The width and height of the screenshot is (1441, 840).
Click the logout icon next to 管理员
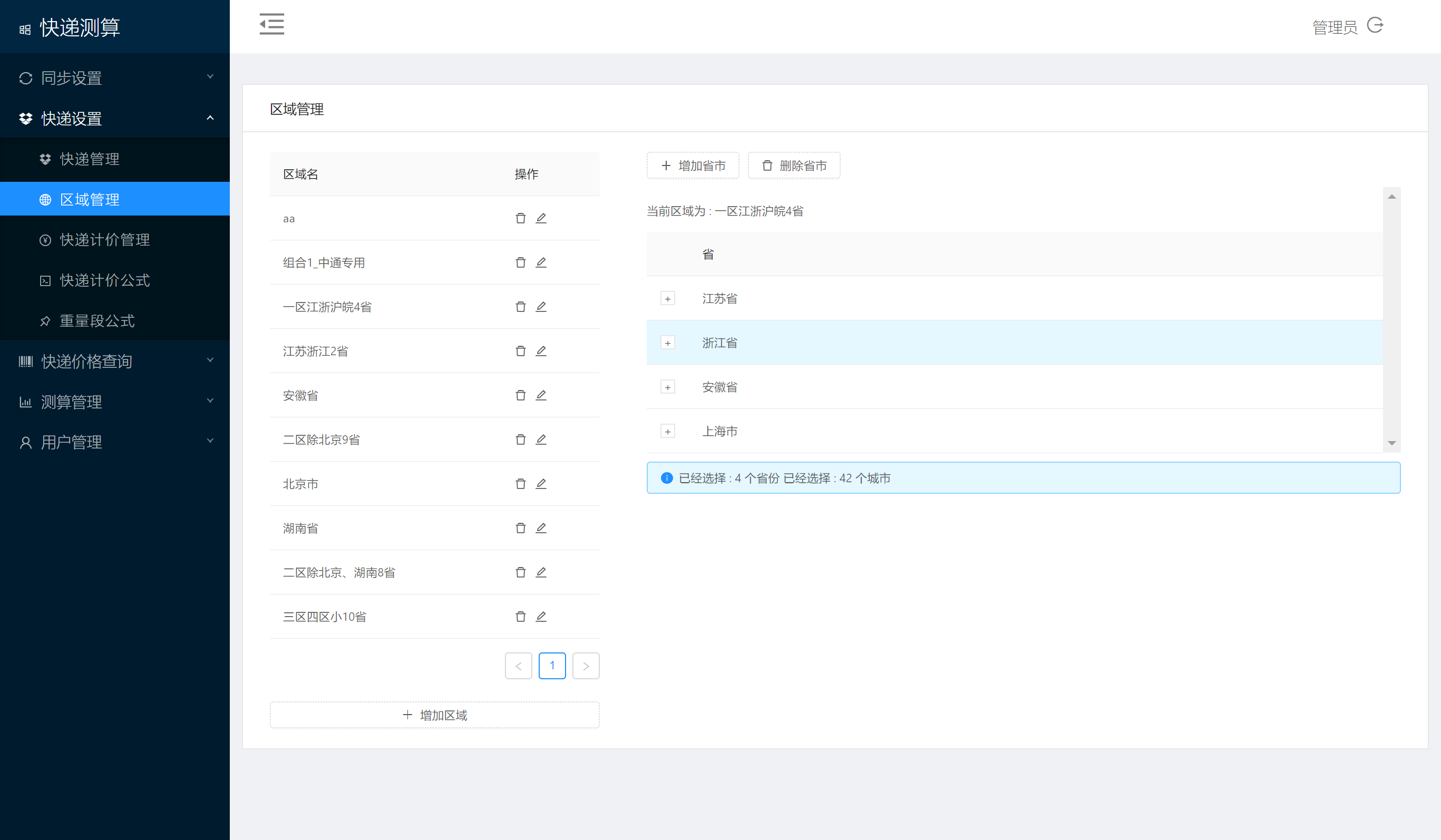[1375, 25]
